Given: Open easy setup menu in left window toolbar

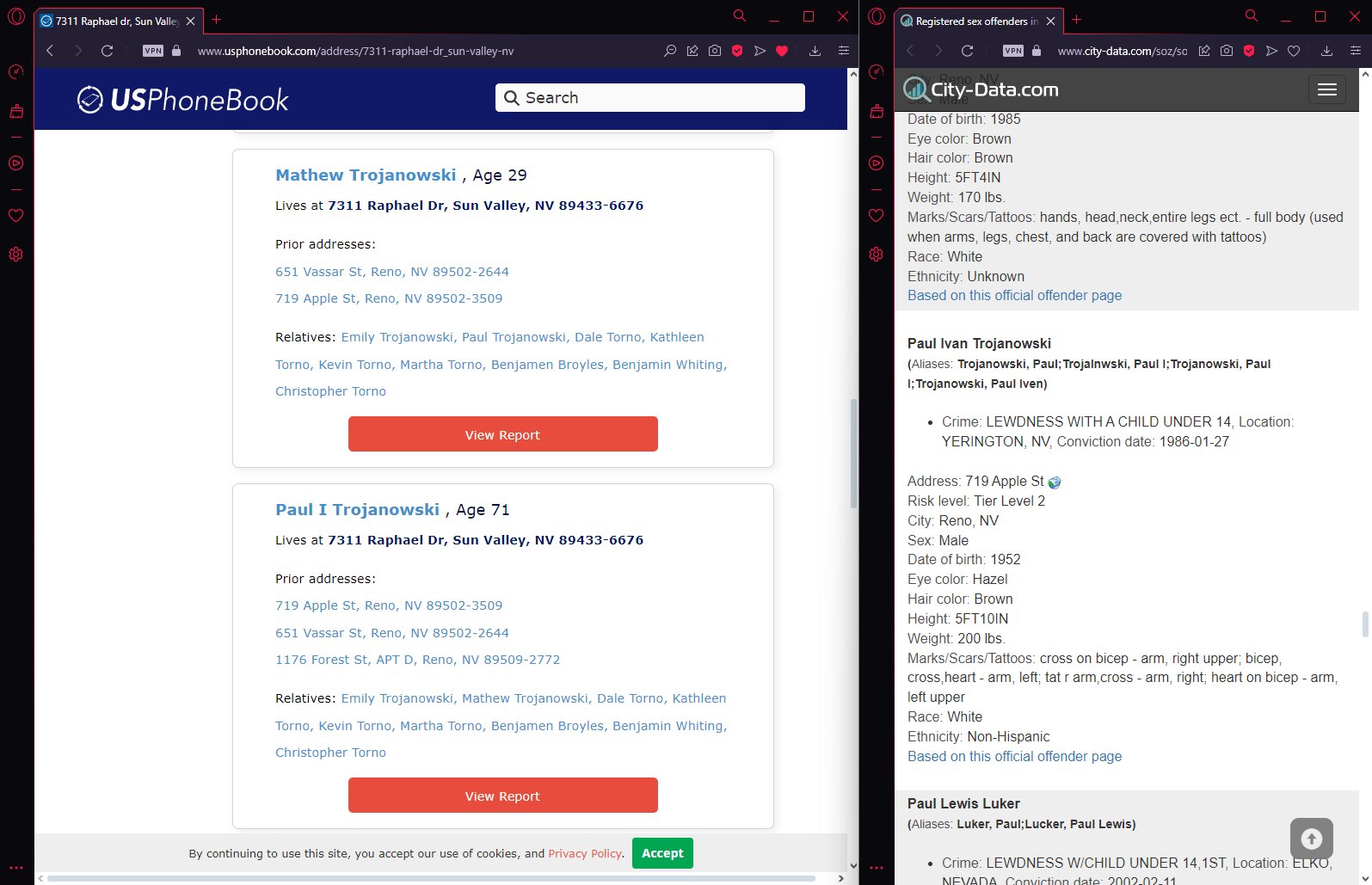Looking at the screenshot, I should [843, 51].
